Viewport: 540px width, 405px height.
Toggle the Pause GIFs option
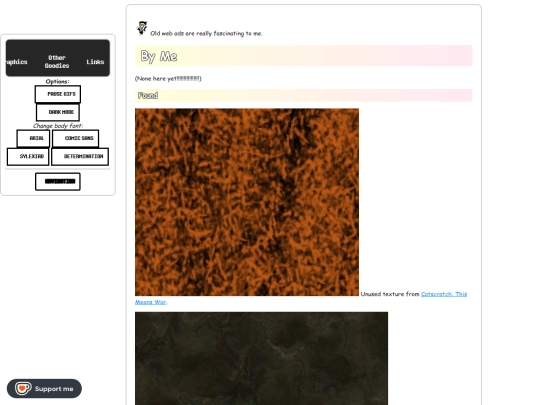(58, 94)
